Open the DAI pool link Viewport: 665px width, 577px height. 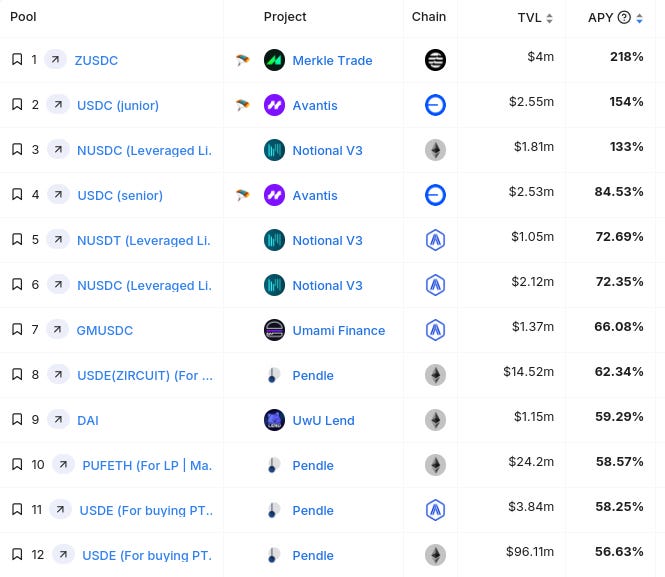(88, 420)
